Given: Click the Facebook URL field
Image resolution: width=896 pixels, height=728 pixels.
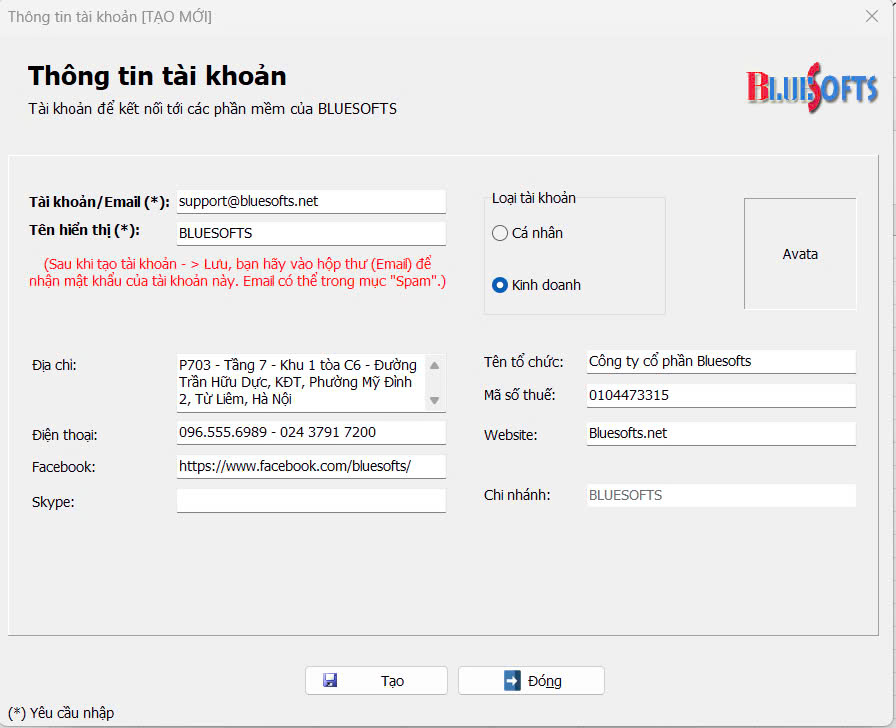Looking at the screenshot, I should click(x=311, y=466).
